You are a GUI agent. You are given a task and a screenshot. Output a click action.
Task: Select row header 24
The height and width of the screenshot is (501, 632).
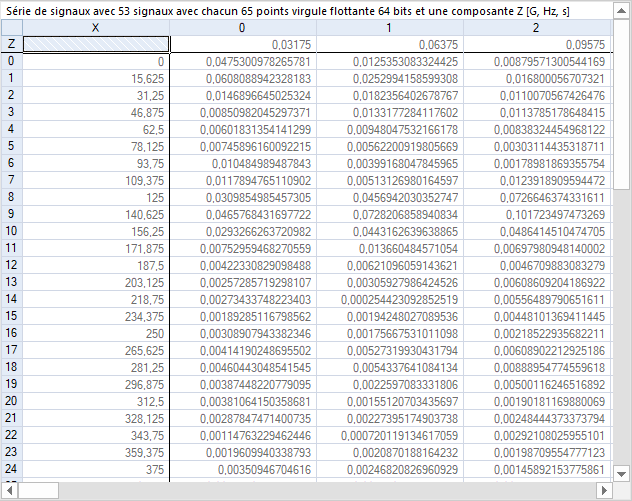pos(12,469)
